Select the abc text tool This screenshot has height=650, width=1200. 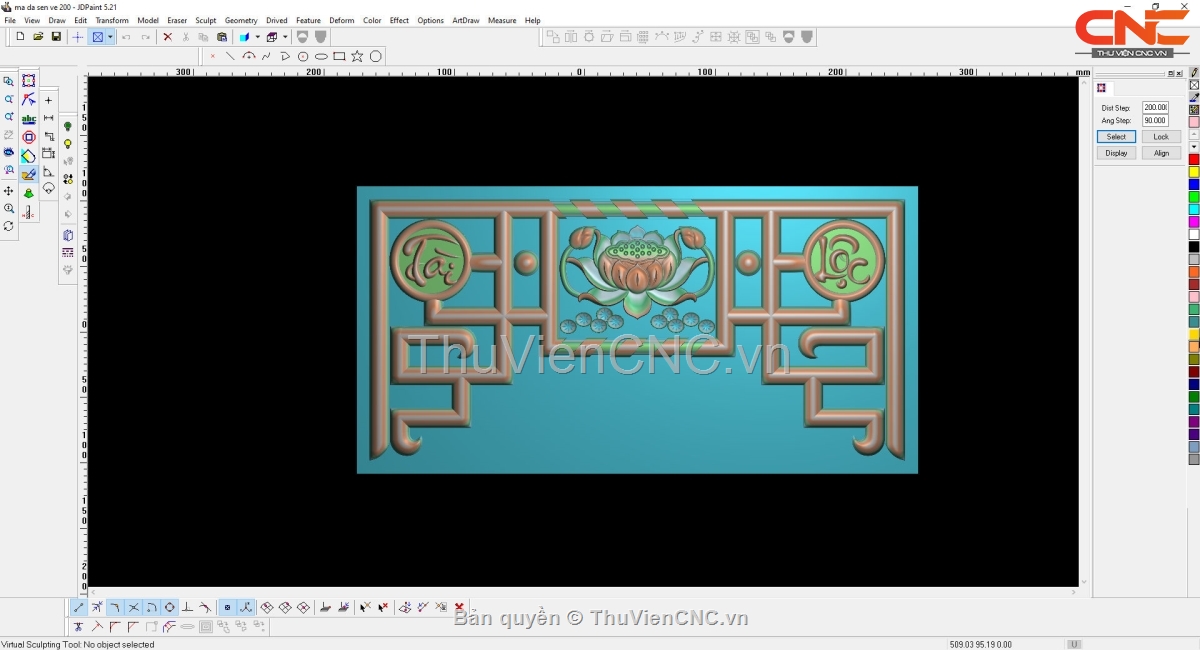[29, 118]
